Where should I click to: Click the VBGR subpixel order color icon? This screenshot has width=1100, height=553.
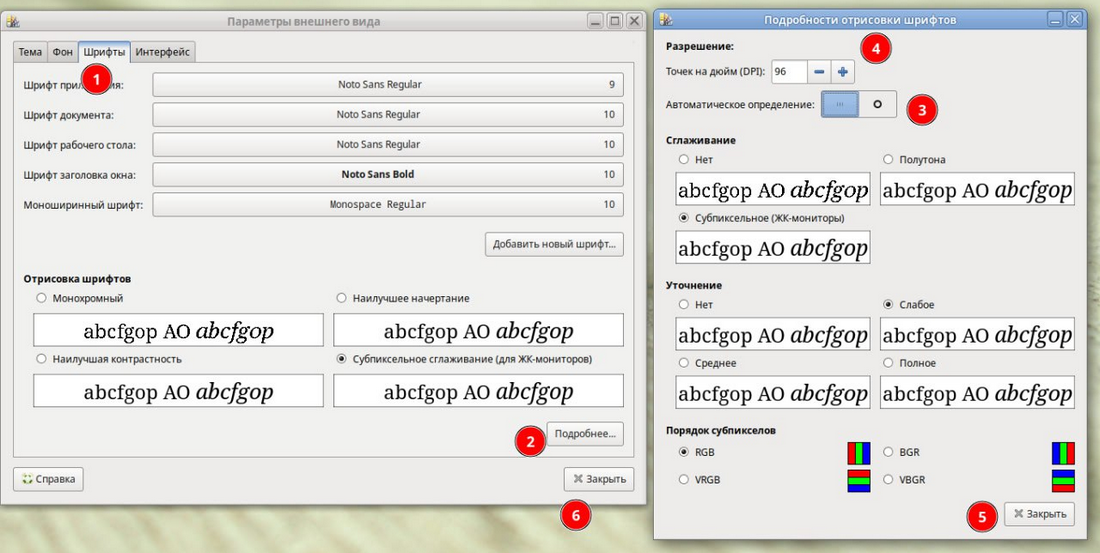(1063, 480)
